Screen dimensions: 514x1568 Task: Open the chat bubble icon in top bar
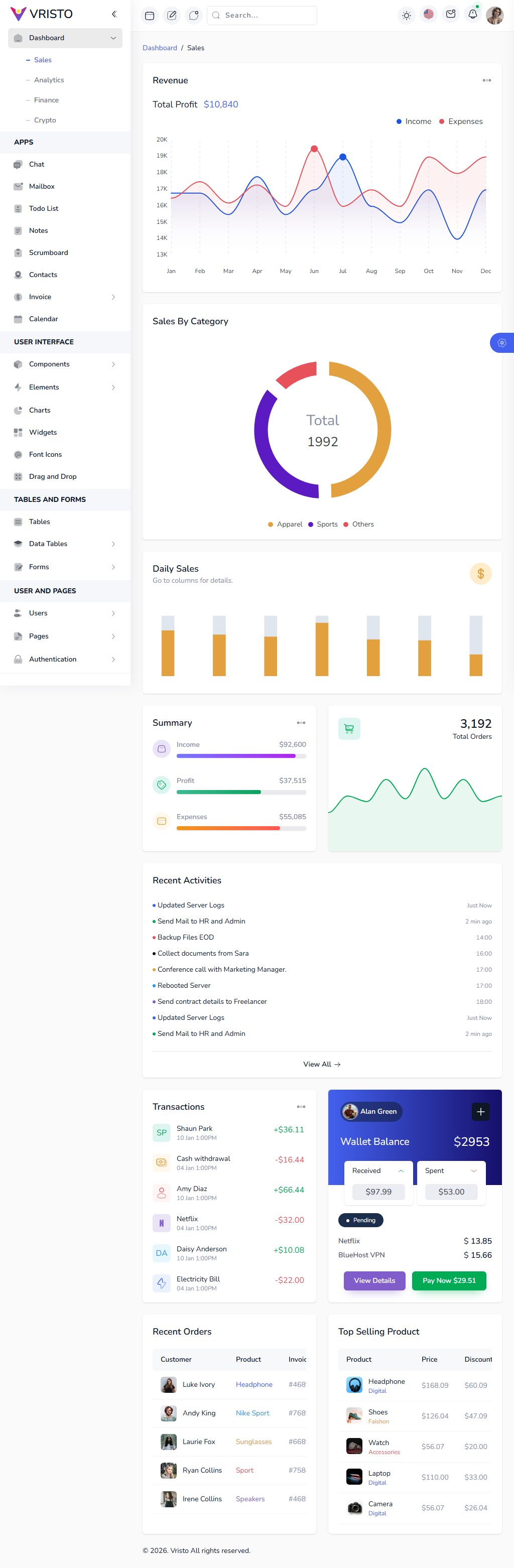coord(194,15)
